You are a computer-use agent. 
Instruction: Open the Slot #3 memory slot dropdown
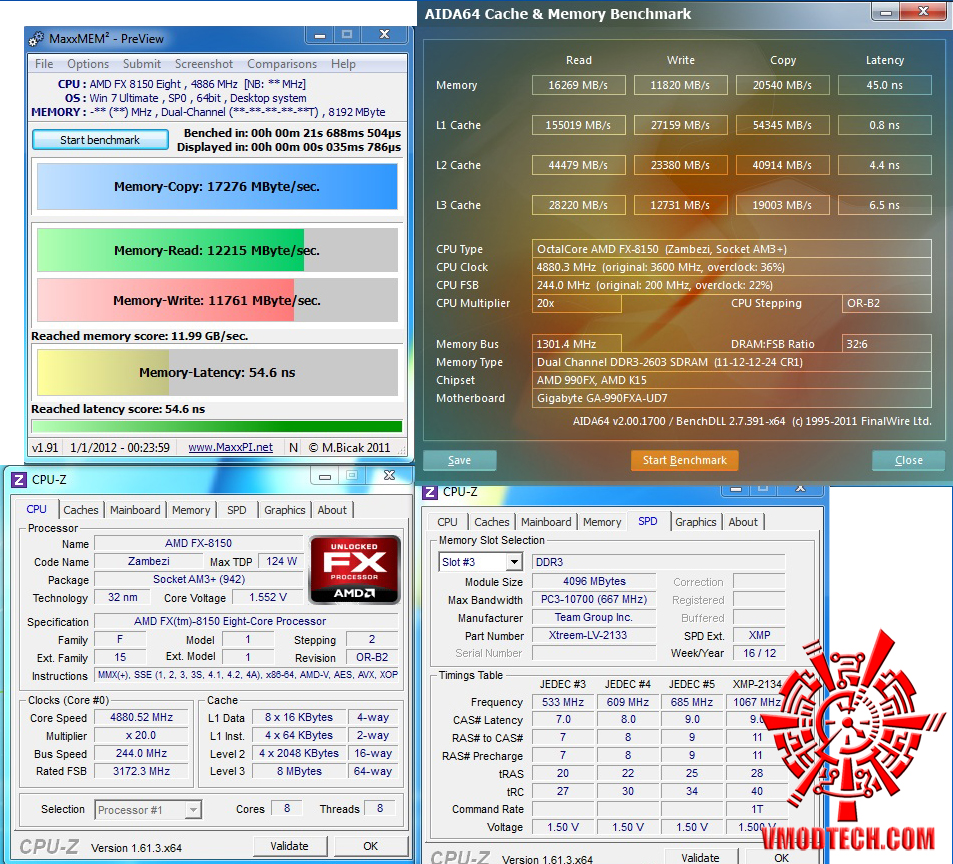pyautogui.click(x=480, y=562)
